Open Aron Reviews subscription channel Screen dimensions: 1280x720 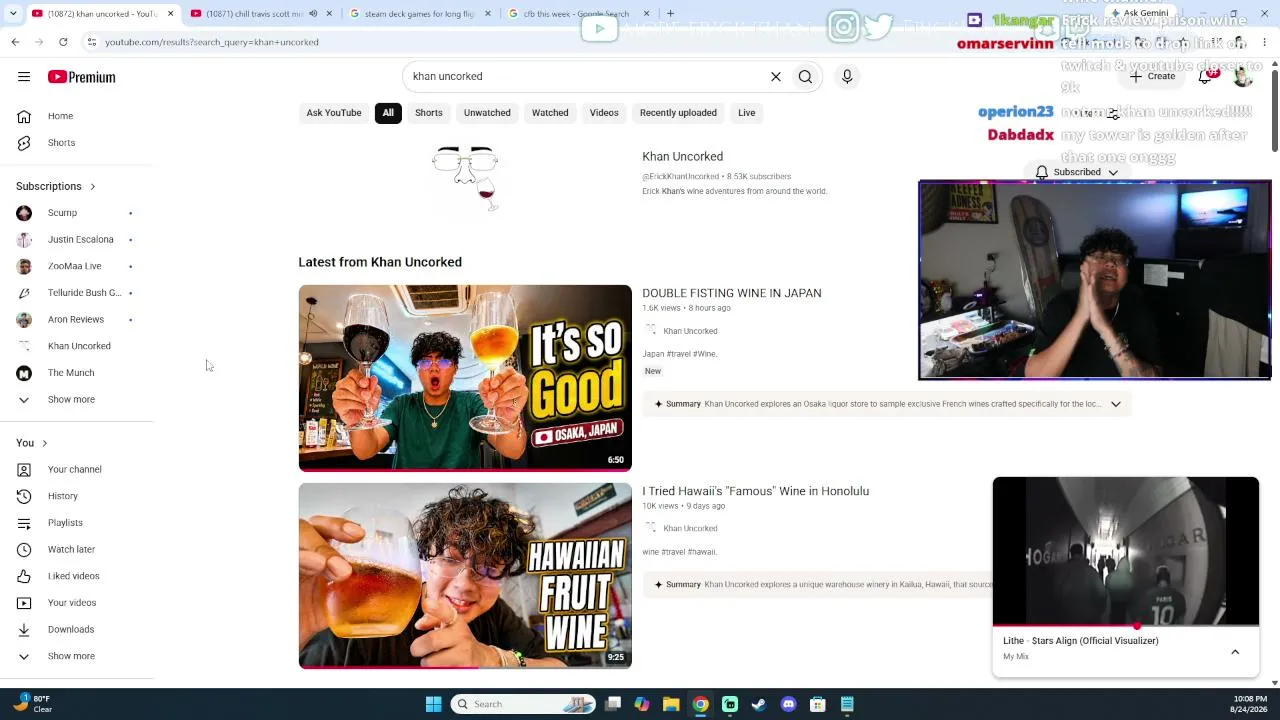tap(77, 319)
